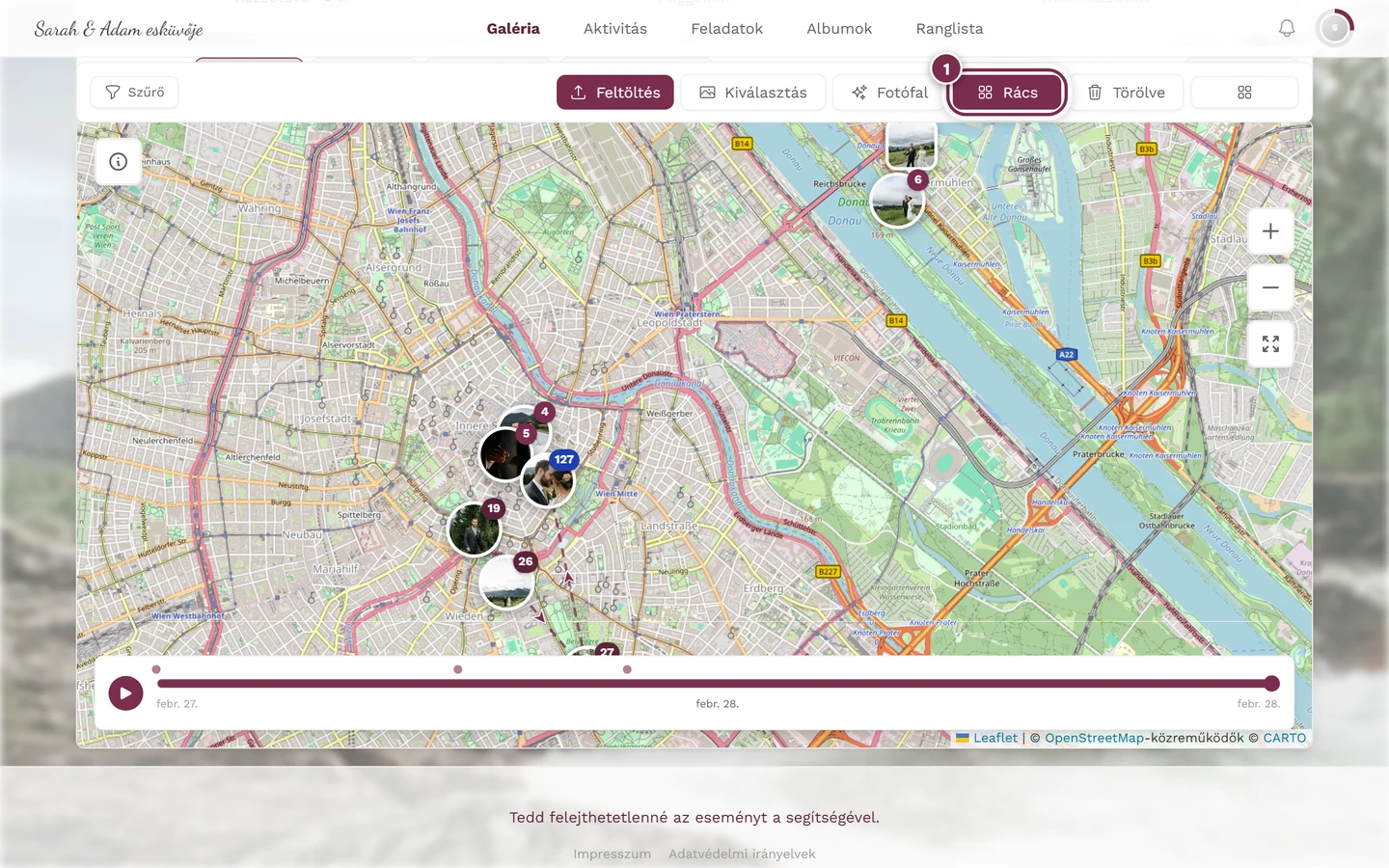
Task: Zoom in on the map
Action: tap(1270, 231)
